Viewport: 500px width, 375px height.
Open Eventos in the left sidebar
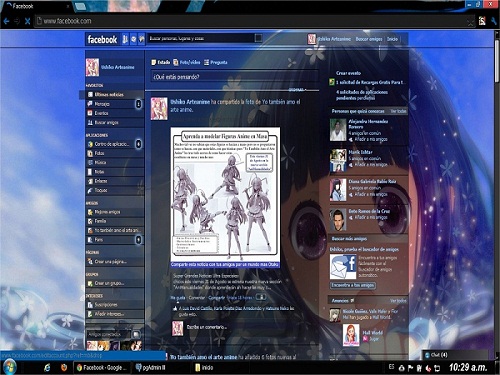click(x=115, y=113)
